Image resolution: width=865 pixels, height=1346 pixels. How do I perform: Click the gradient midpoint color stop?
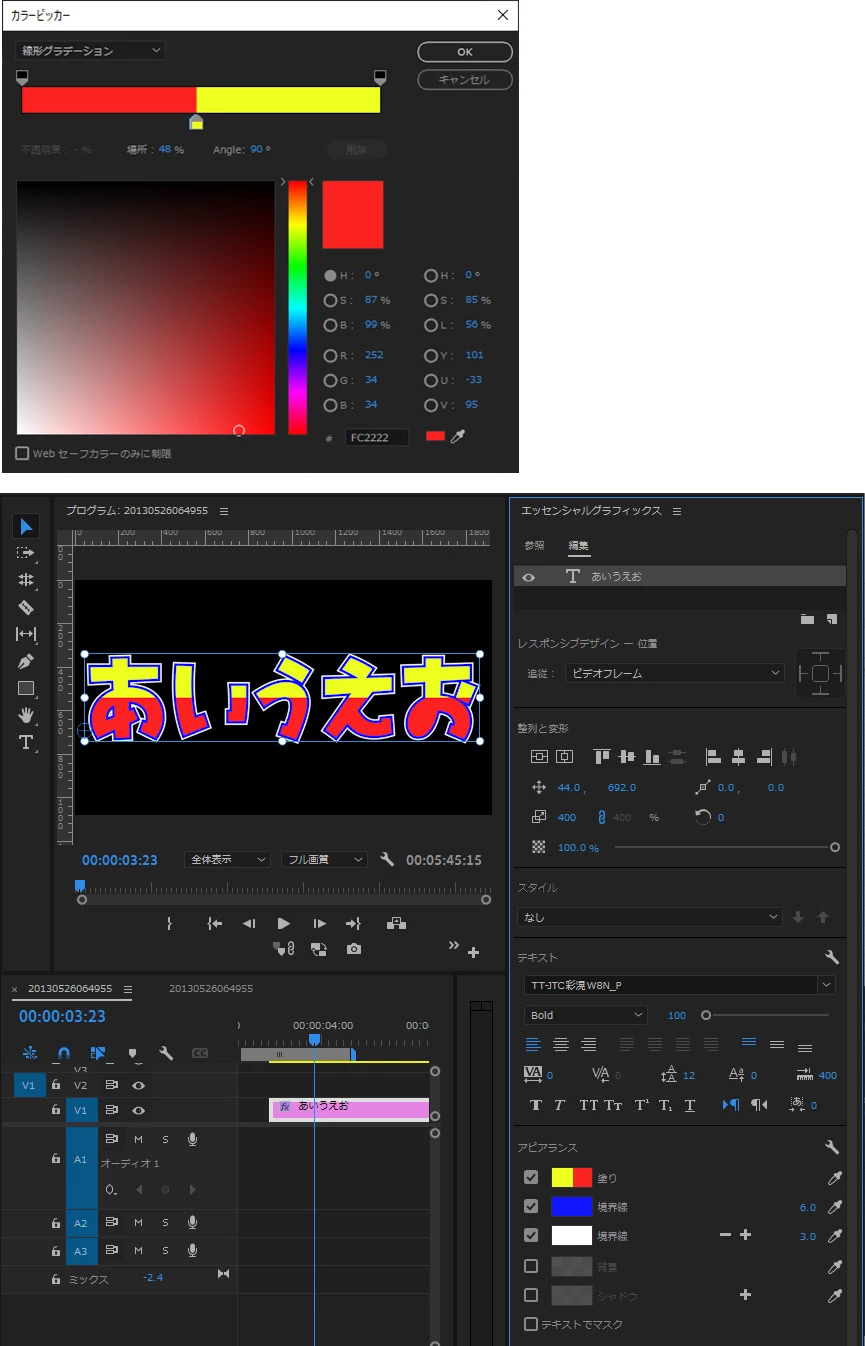point(196,122)
